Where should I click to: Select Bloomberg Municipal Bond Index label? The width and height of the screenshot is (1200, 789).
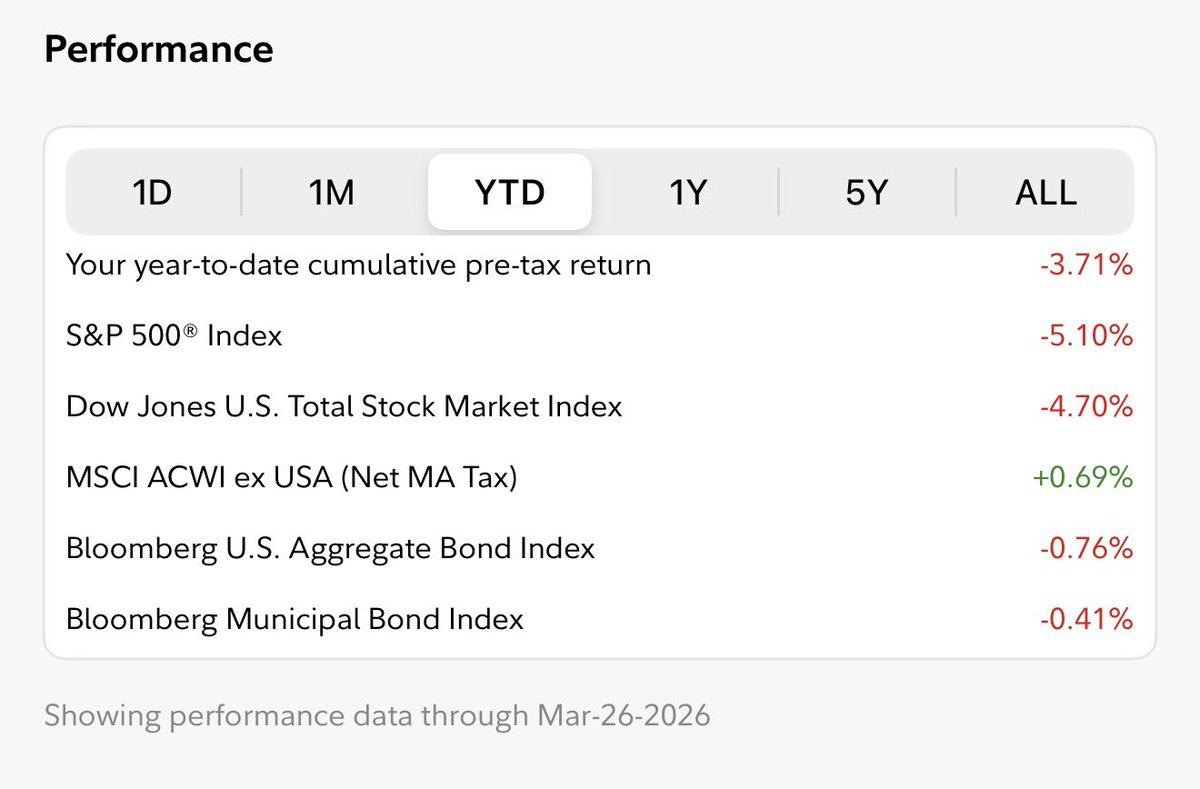[x=295, y=619]
